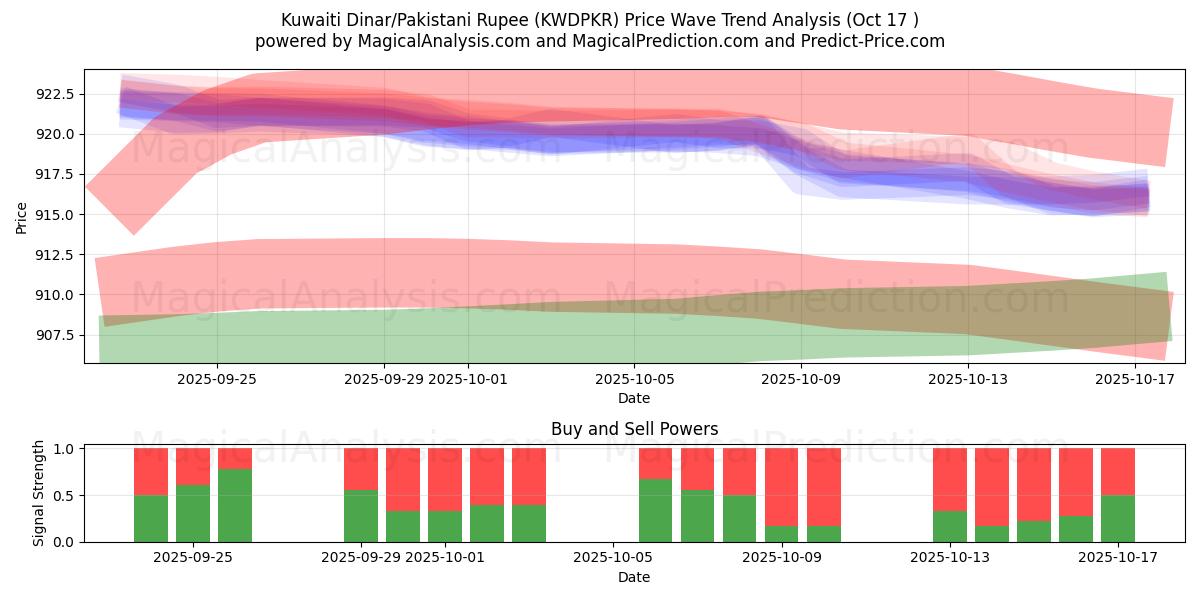The height and width of the screenshot is (600, 1200).
Task: Click the 922.5 price tick label
Action: [55, 94]
